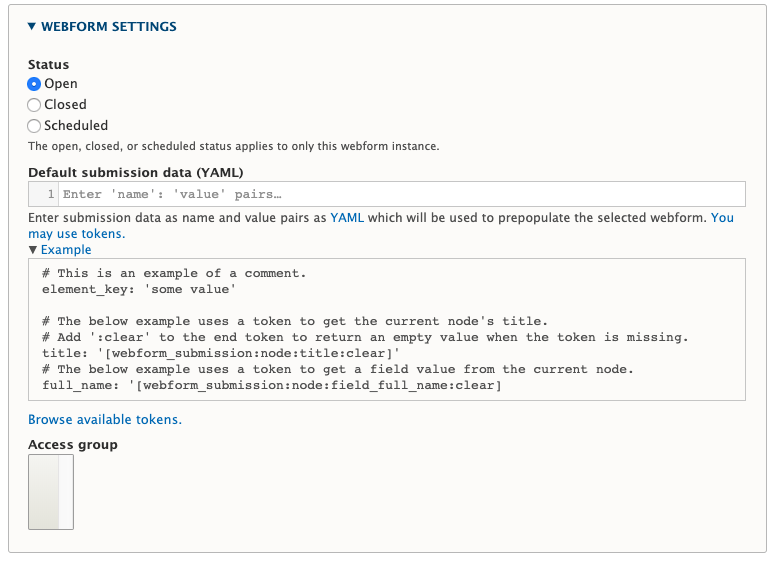The width and height of the screenshot is (775, 566).
Task: Open the YAML link
Action: pos(347,218)
